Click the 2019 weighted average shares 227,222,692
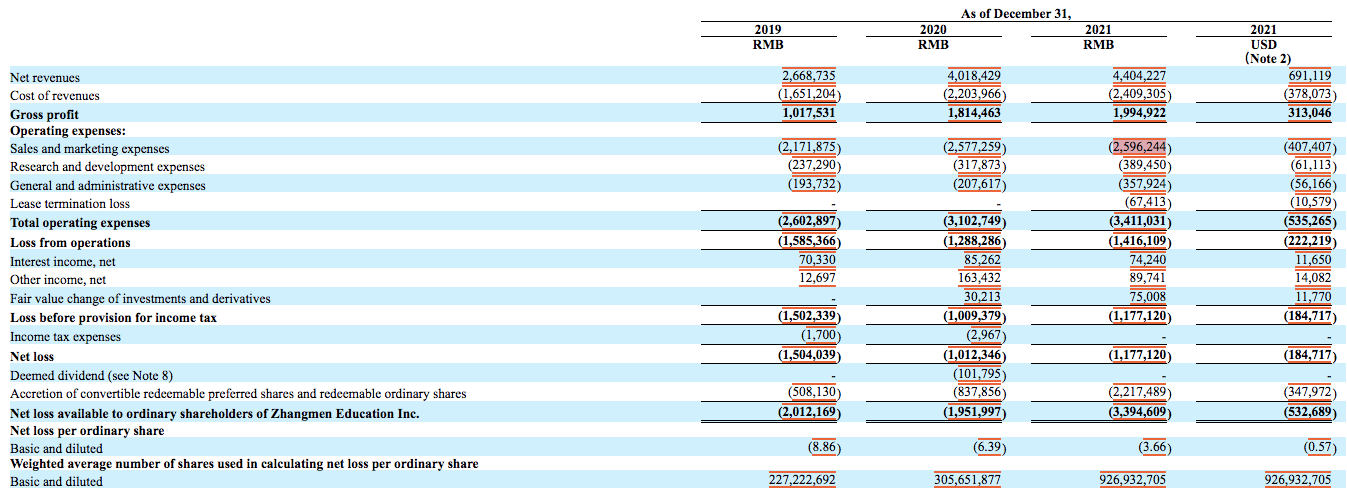Viewport: 1347px width, 495px height. [801, 482]
